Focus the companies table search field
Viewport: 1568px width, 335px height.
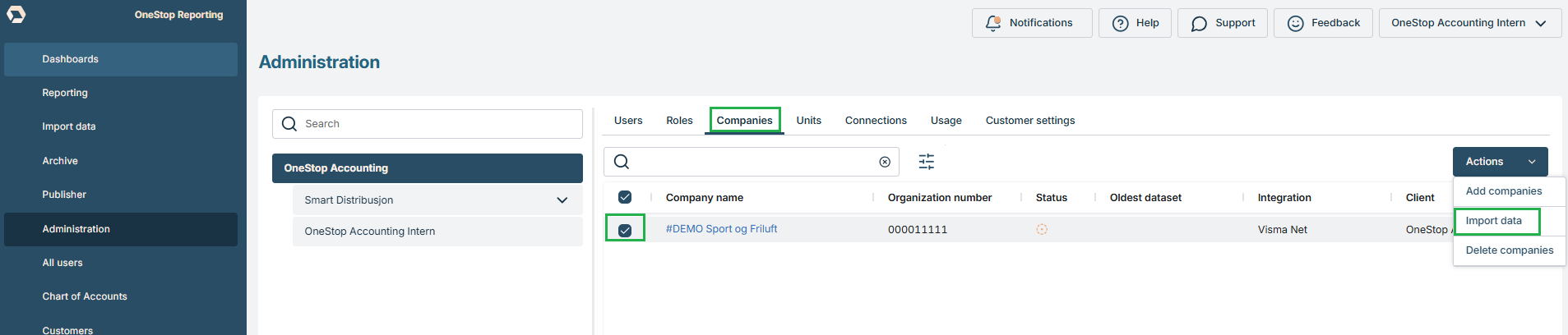coord(751,162)
